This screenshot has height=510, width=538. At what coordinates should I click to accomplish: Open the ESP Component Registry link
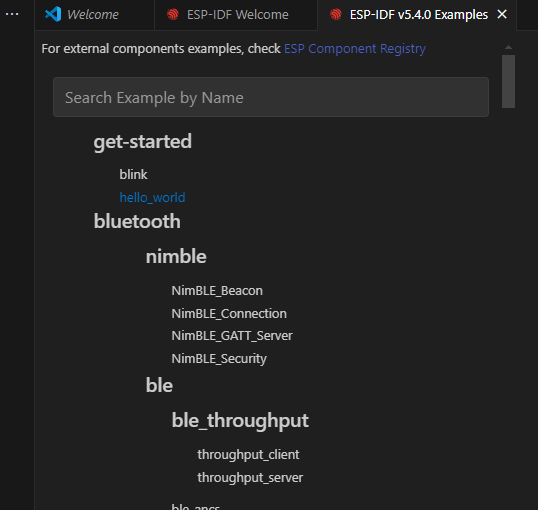pos(355,49)
